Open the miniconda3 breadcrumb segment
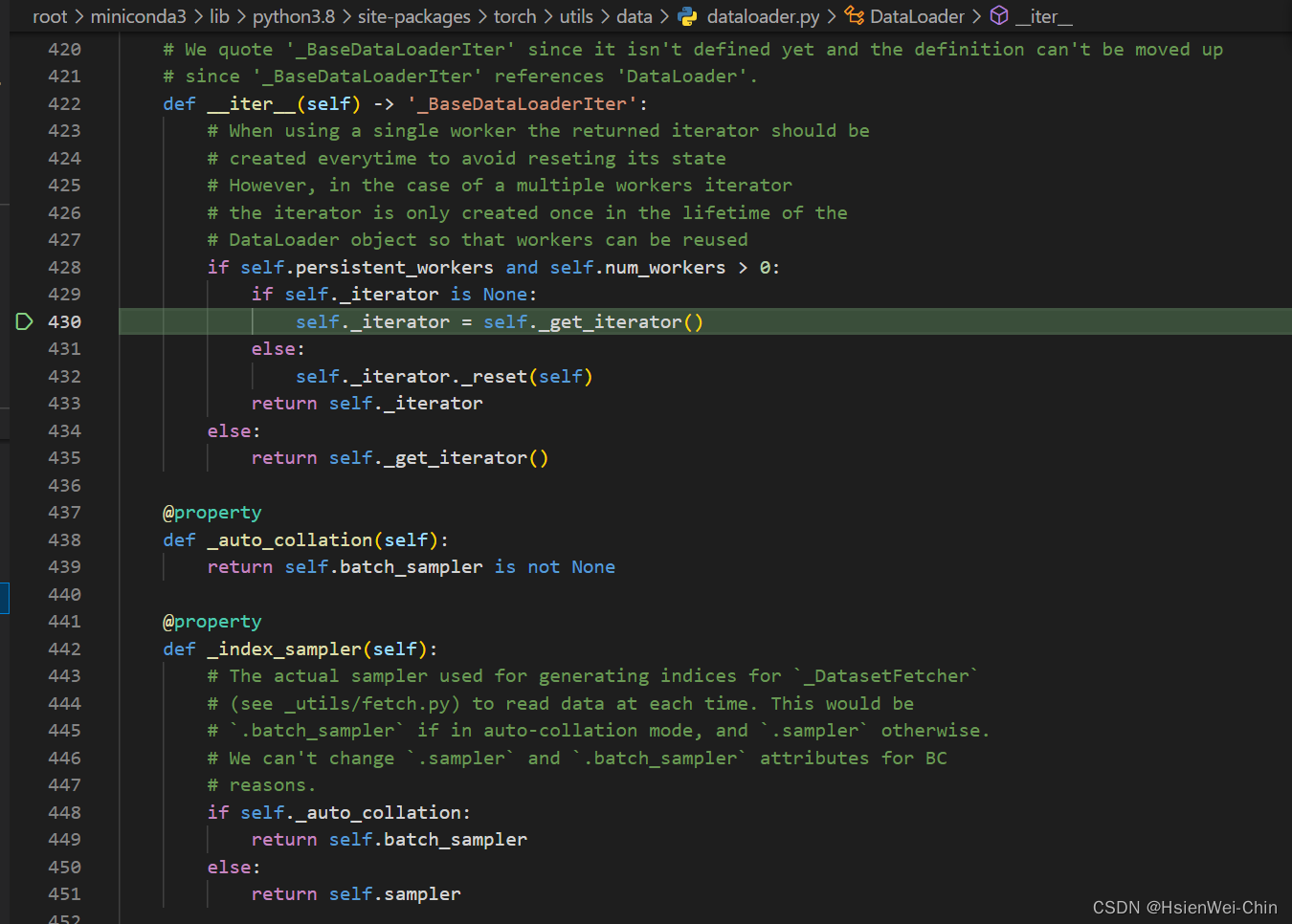 pos(138,16)
